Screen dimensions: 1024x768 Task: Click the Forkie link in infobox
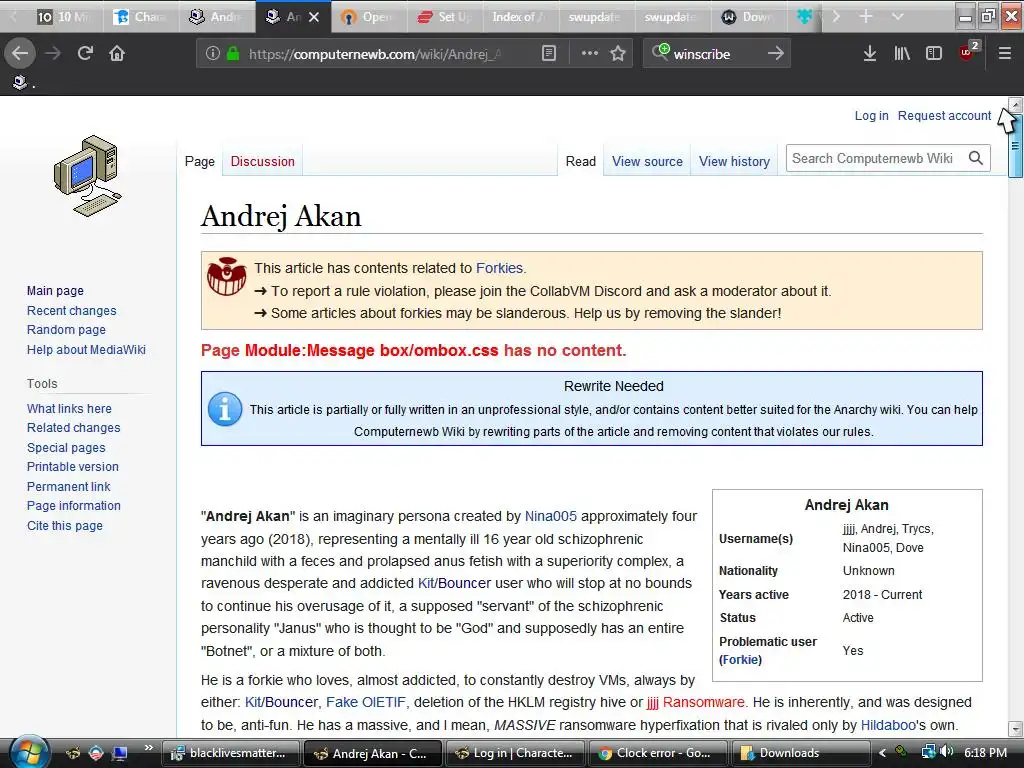741,660
